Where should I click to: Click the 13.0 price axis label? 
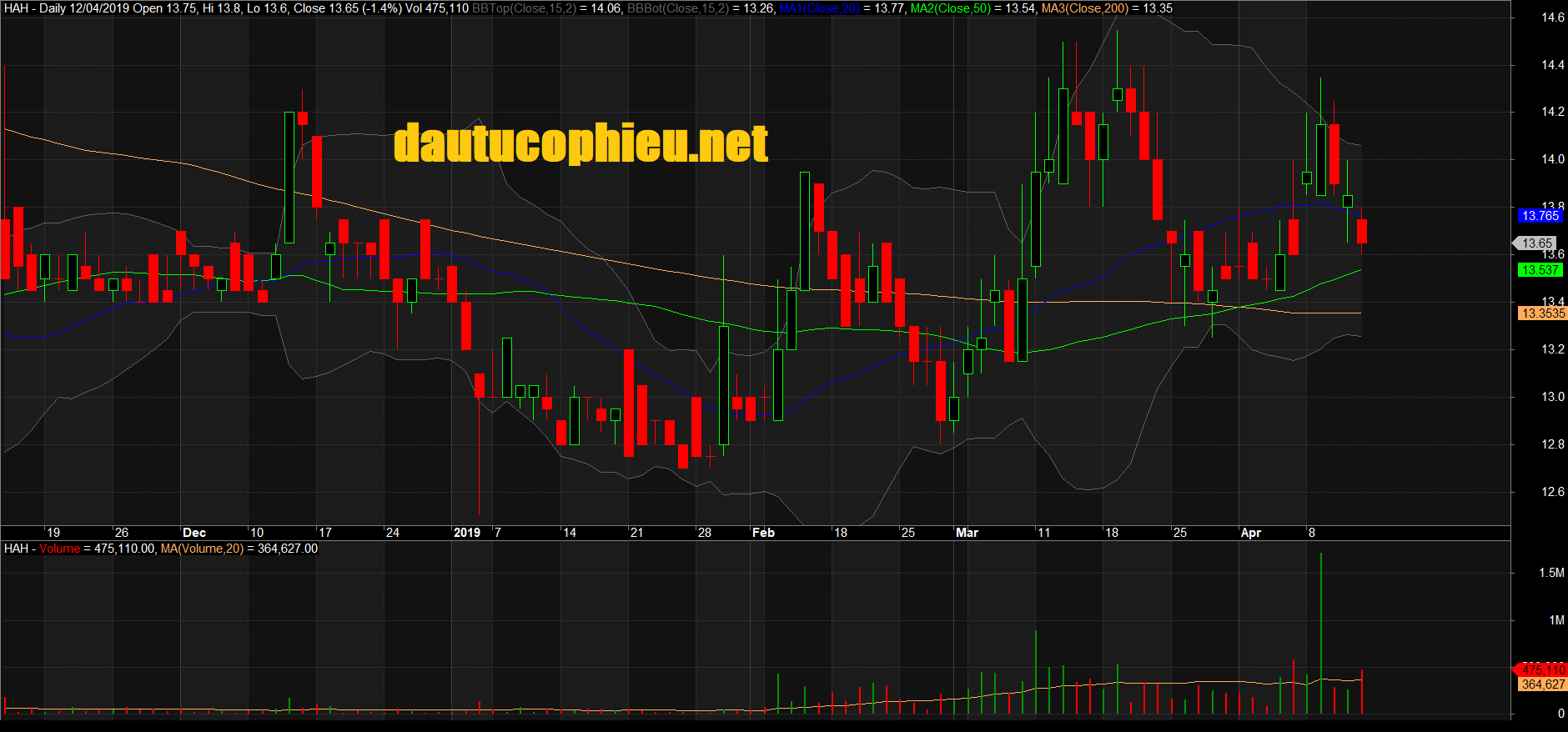pyautogui.click(x=1553, y=397)
